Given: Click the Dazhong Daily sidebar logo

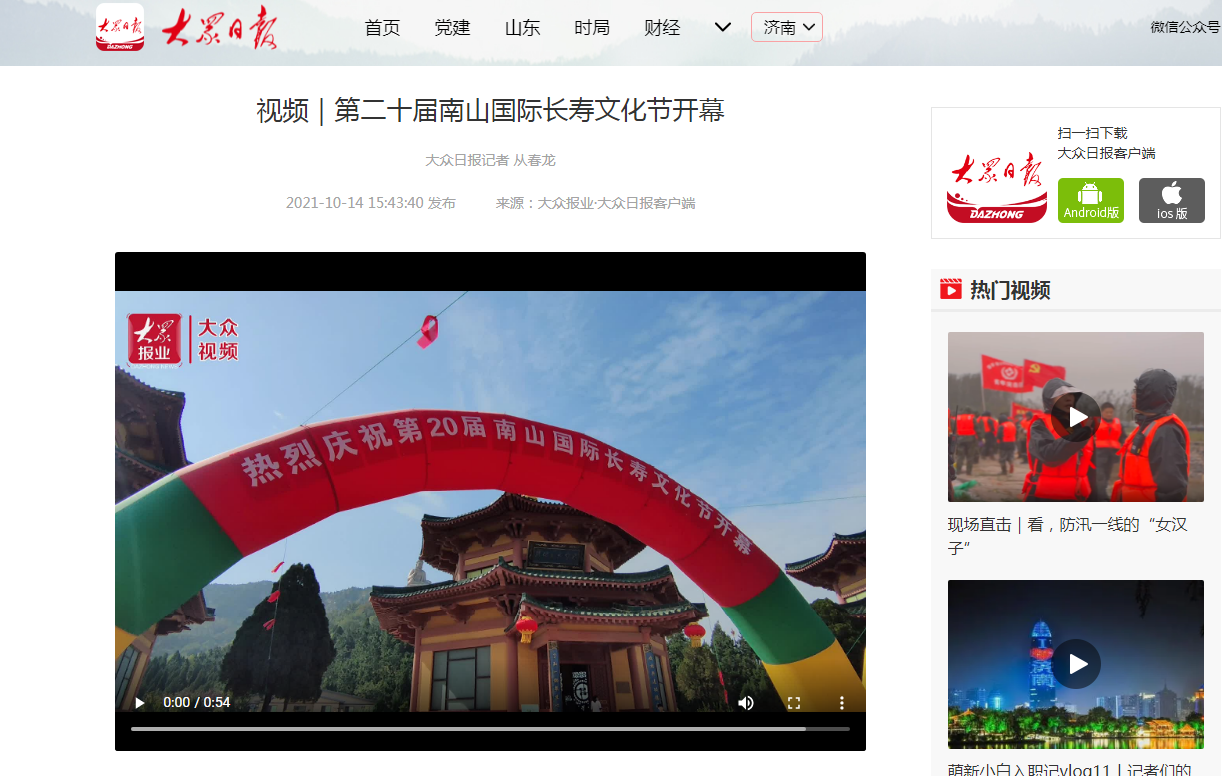Looking at the screenshot, I should 996,186.
